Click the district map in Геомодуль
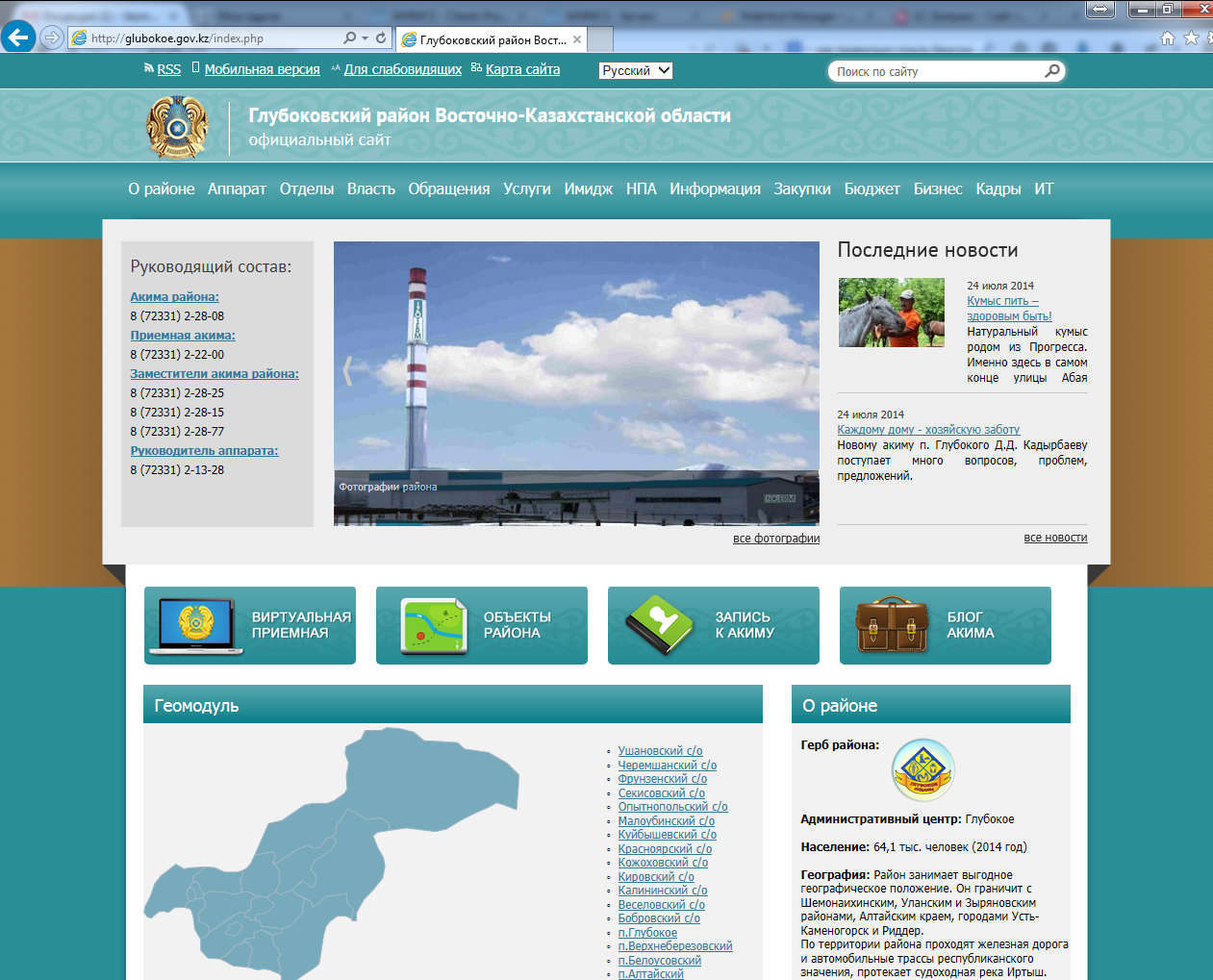 [x=332, y=854]
